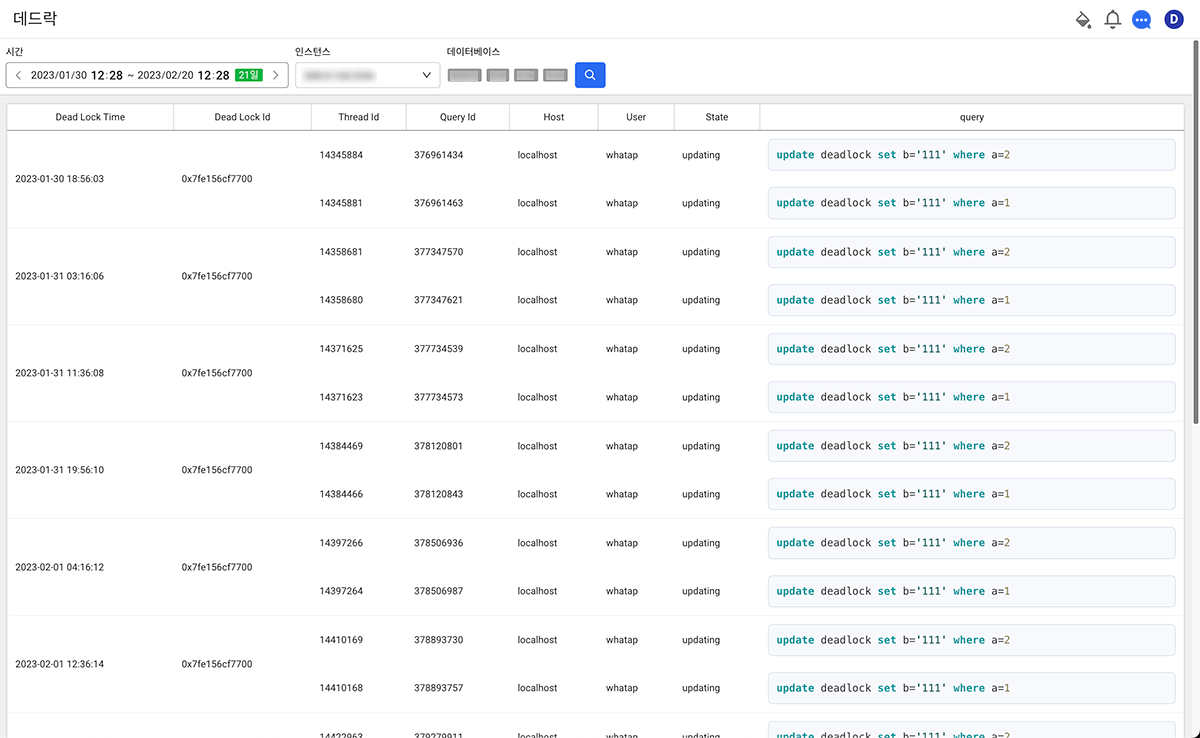Image resolution: width=1200 pixels, height=738 pixels.
Task: Click thread id 14397264
Action: [341, 591]
